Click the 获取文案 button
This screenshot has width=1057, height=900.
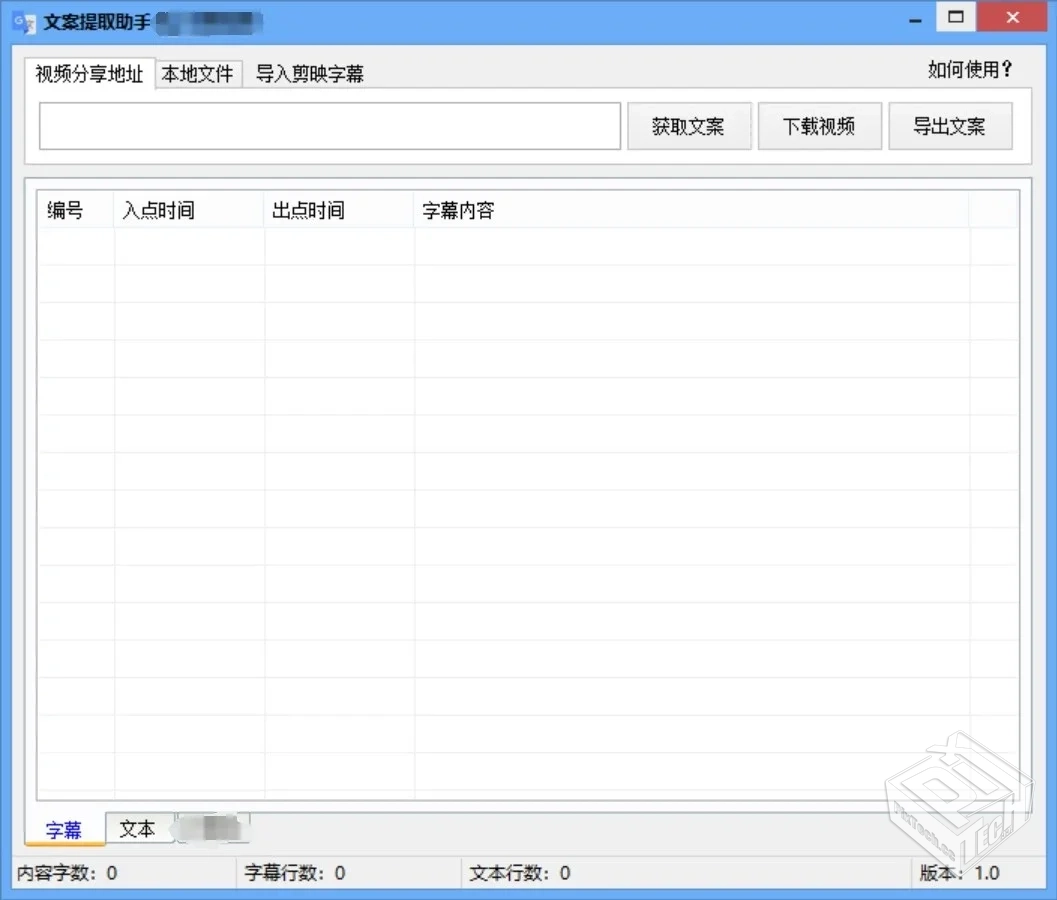point(689,125)
